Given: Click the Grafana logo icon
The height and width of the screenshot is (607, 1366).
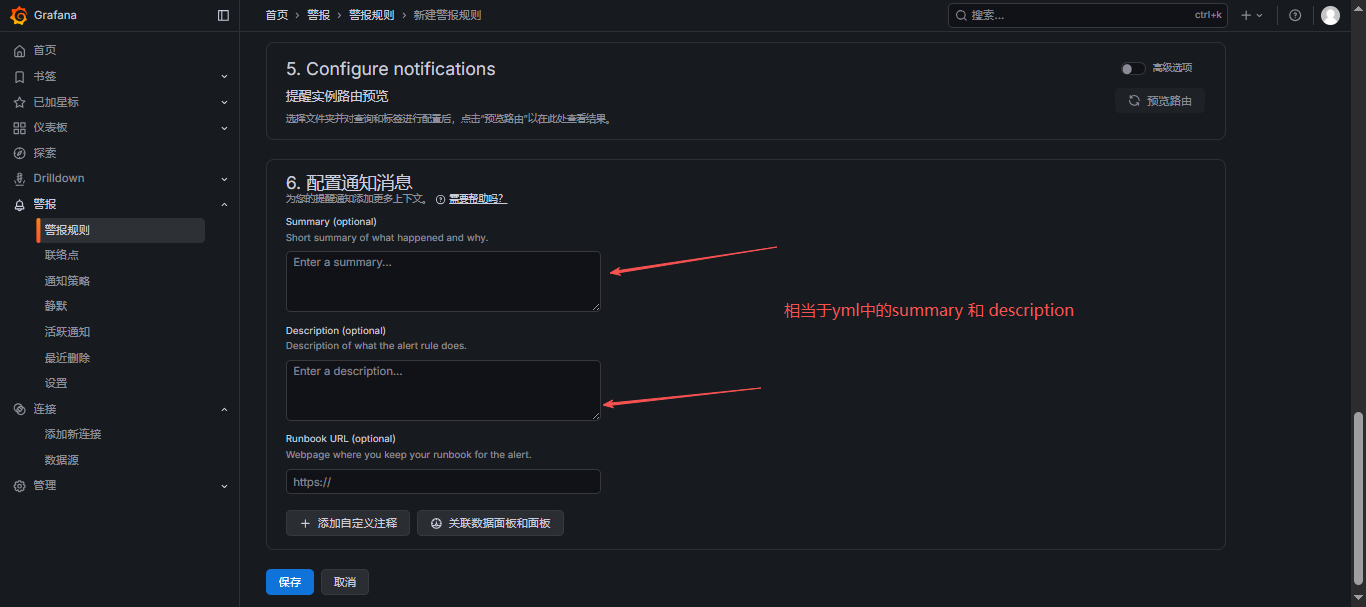Looking at the screenshot, I should [x=19, y=15].
